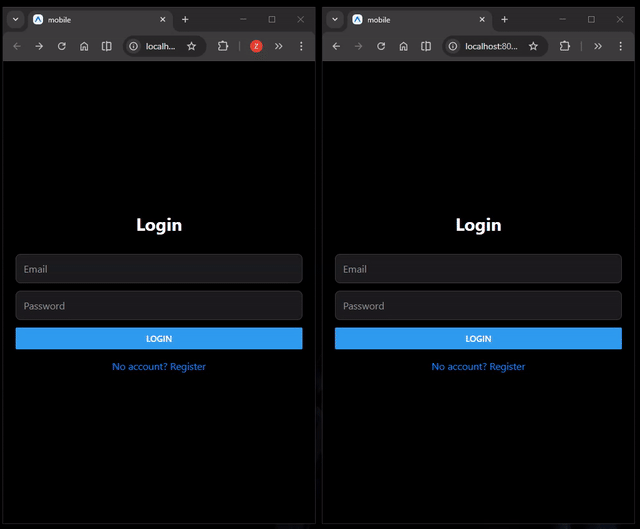Expand hidden toolbar items in left window
Image resolution: width=640 pixels, height=529 pixels.
279,46
